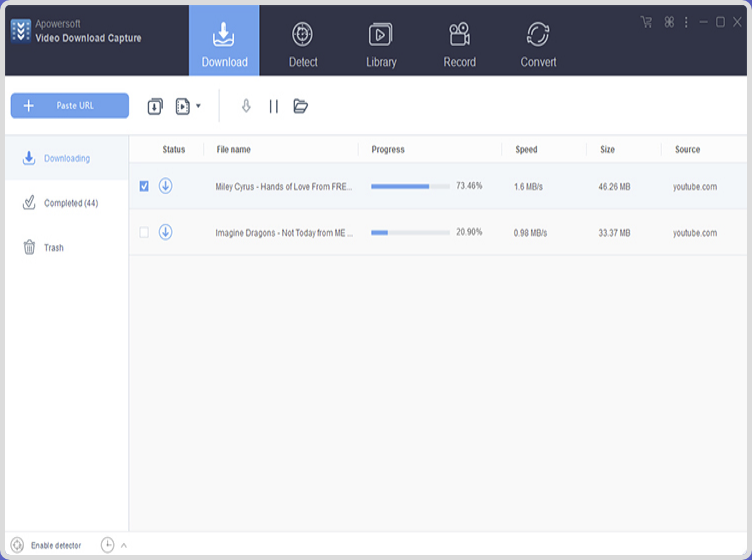Minimize the Video Download Capture window
Screen dimensions: 752x560
click(703, 22)
